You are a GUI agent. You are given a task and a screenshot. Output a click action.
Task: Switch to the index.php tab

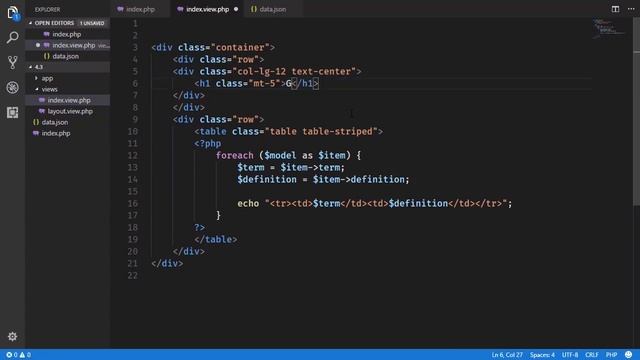point(140,9)
